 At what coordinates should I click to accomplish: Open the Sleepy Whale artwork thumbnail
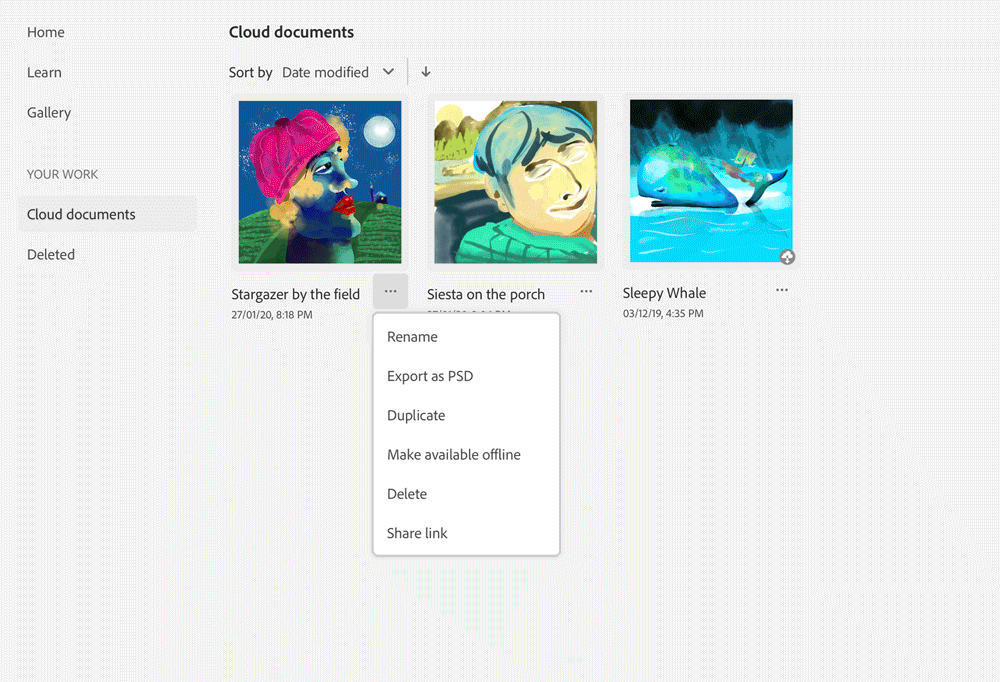pos(711,181)
